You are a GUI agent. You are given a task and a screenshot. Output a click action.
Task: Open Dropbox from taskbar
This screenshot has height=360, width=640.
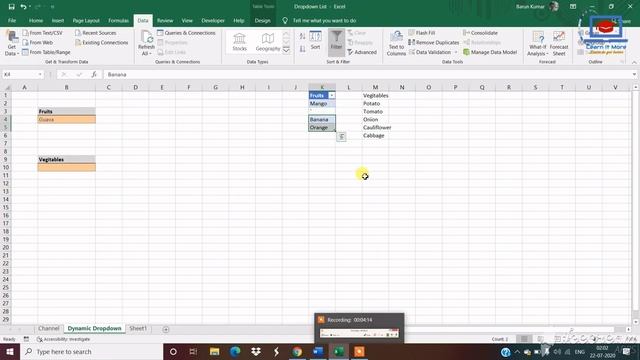pos(256,351)
